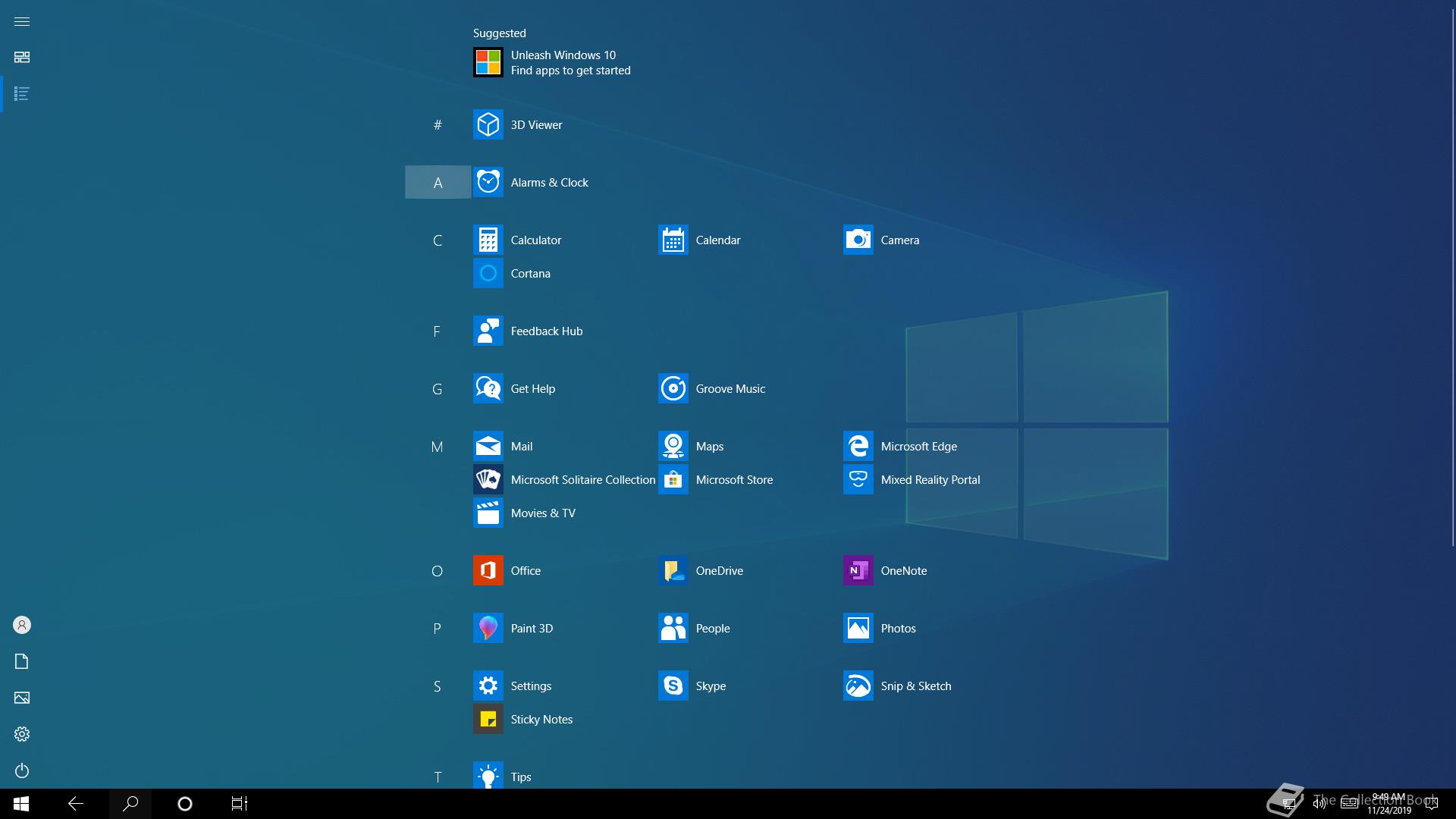
Task: Open Settings gear in left rail
Action: 22,734
